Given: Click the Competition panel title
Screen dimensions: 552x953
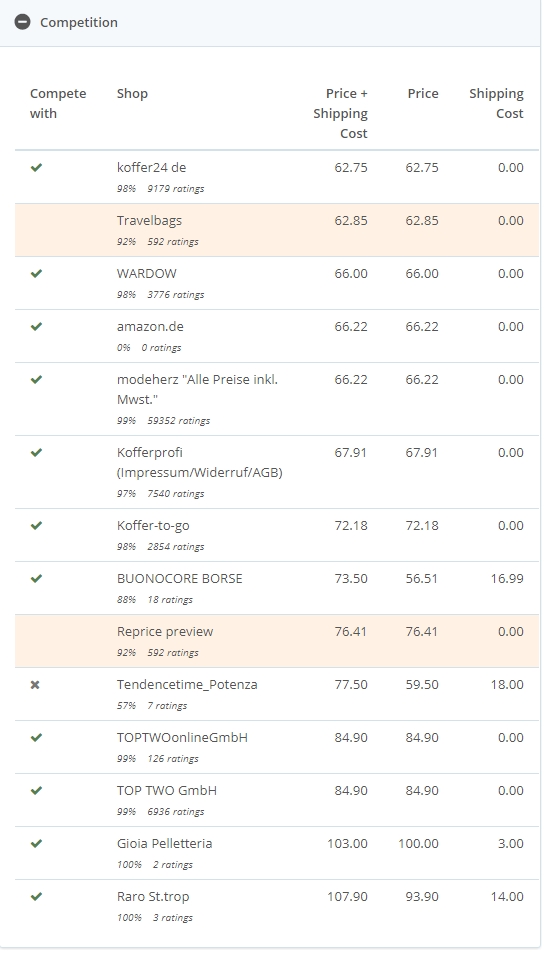Looking at the screenshot, I should pyautogui.click(x=79, y=22).
